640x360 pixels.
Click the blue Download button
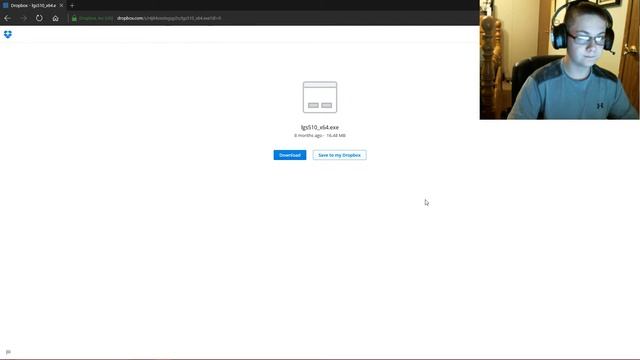[x=290, y=155]
